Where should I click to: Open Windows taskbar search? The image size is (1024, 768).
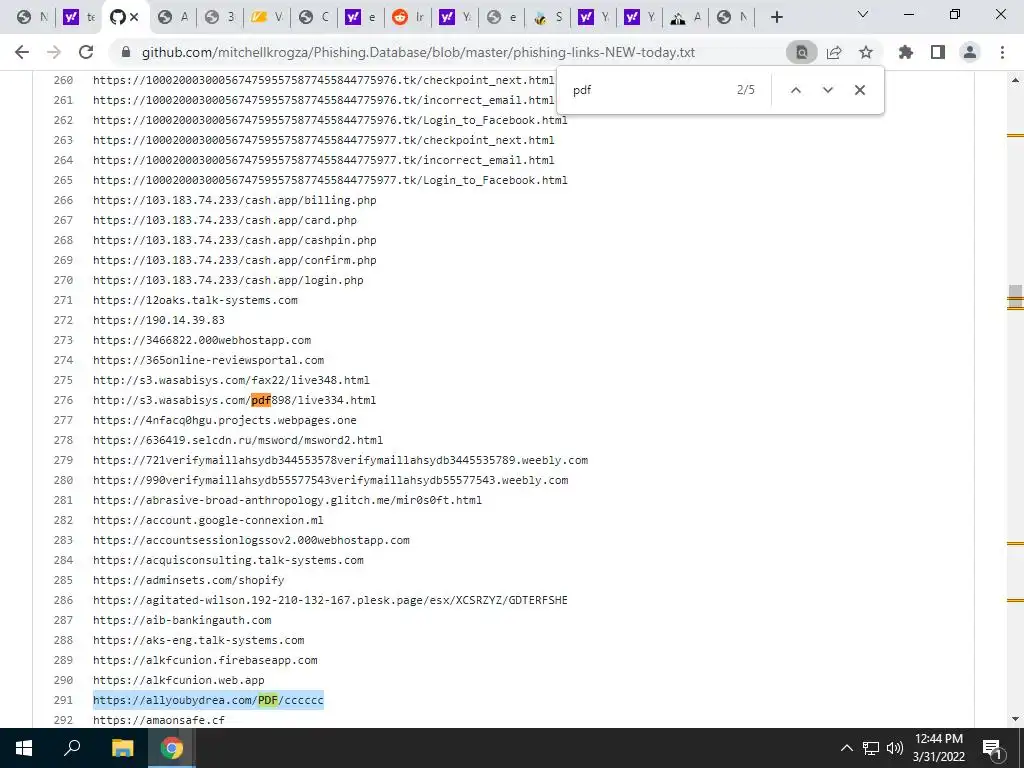72,748
